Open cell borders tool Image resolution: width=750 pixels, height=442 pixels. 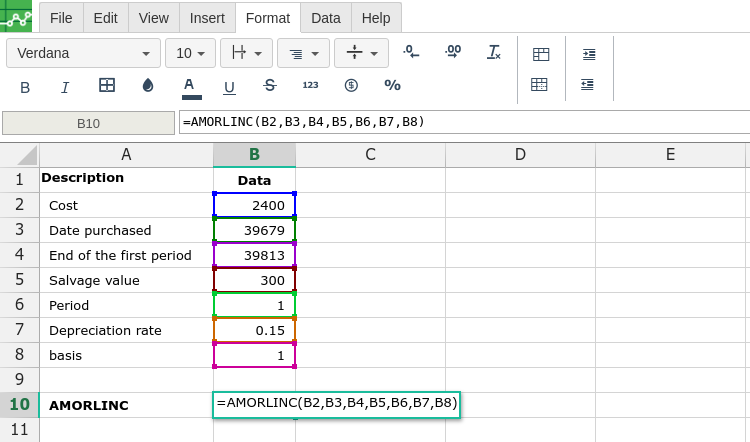[x=107, y=86]
